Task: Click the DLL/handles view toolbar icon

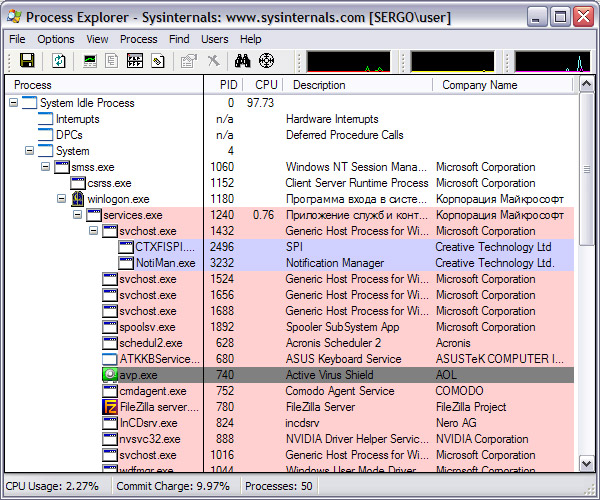Action: coord(157,60)
